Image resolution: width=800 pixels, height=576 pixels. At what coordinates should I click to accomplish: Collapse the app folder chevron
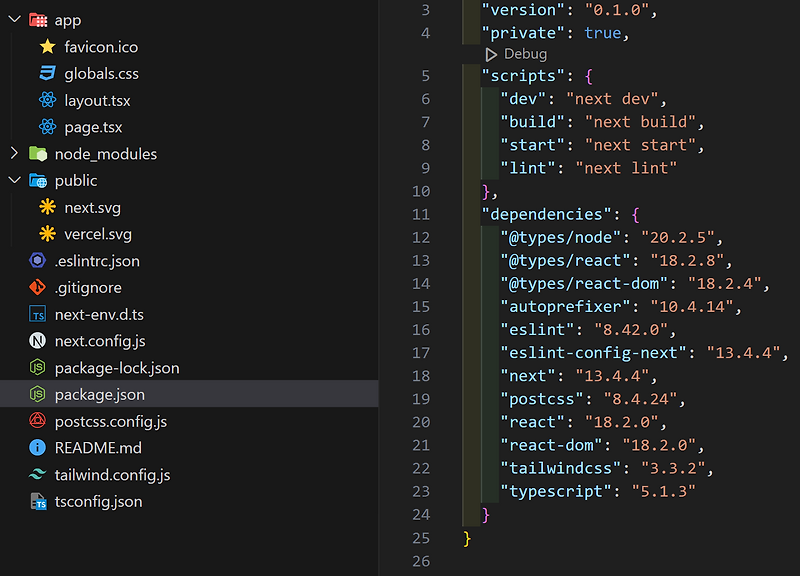tap(15, 19)
